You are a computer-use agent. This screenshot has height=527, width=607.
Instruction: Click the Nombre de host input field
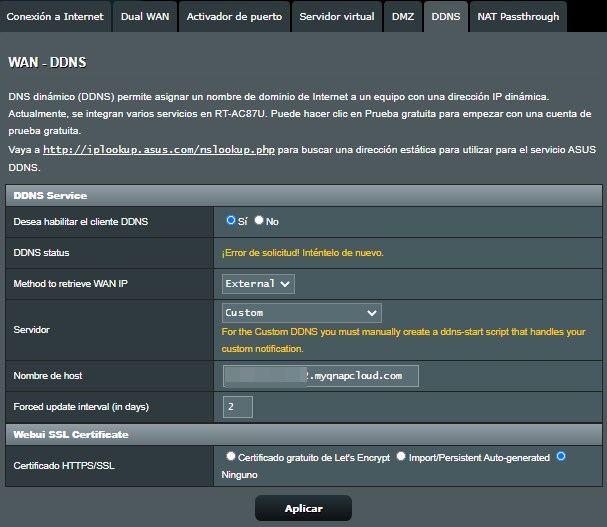(x=320, y=376)
